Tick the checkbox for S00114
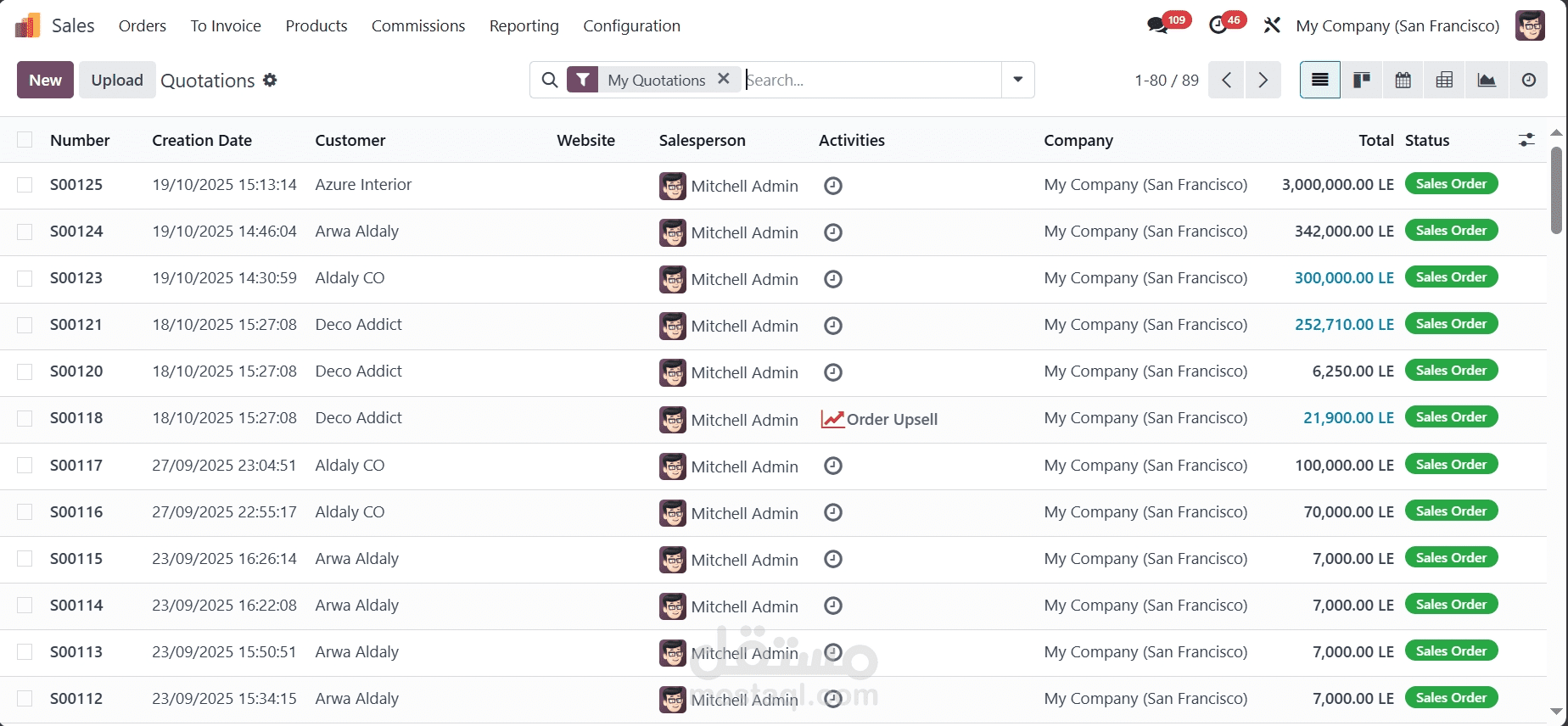 coord(25,605)
